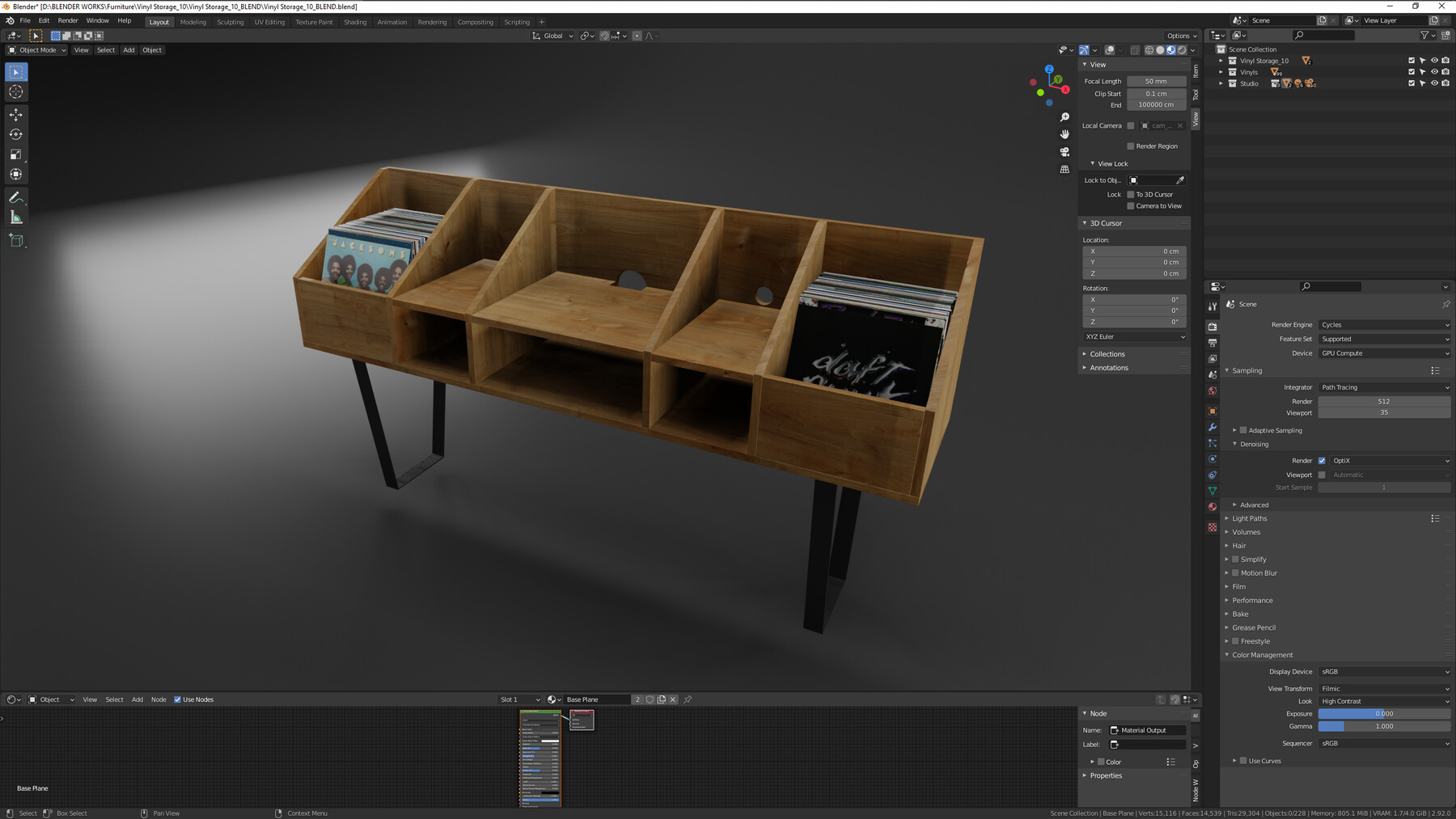Open the Render Engine dropdown
1456x819 pixels.
[1385, 324]
